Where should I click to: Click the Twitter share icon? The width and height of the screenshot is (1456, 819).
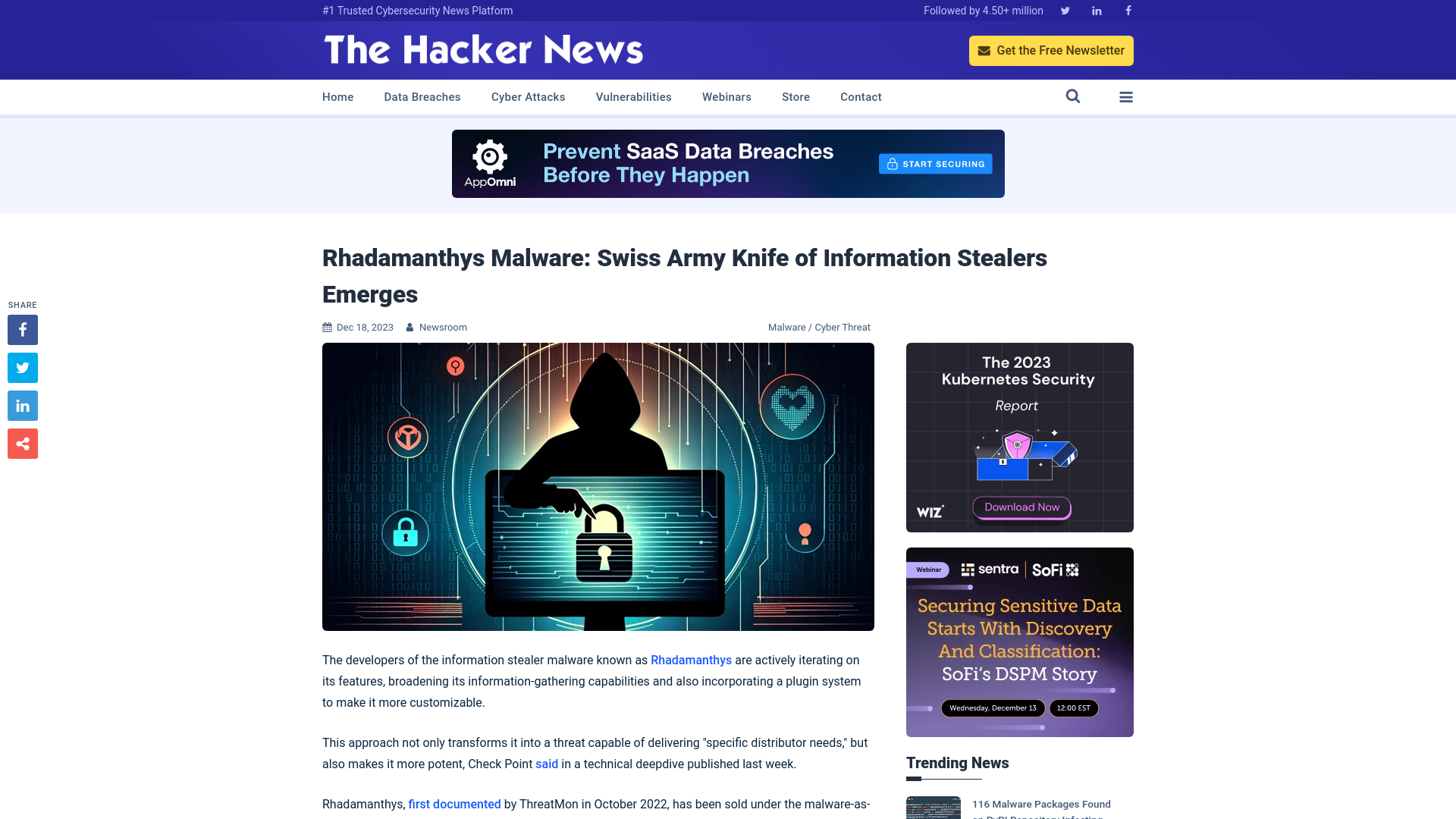pyautogui.click(x=22, y=367)
